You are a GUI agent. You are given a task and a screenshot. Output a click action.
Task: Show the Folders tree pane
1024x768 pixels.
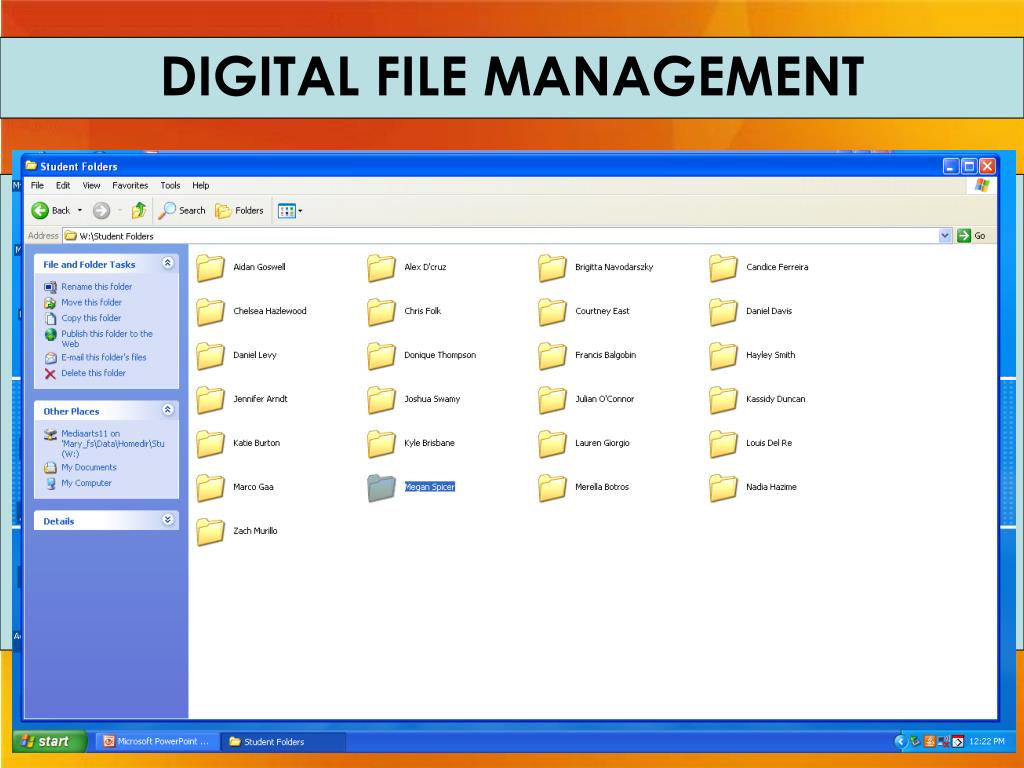point(240,210)
